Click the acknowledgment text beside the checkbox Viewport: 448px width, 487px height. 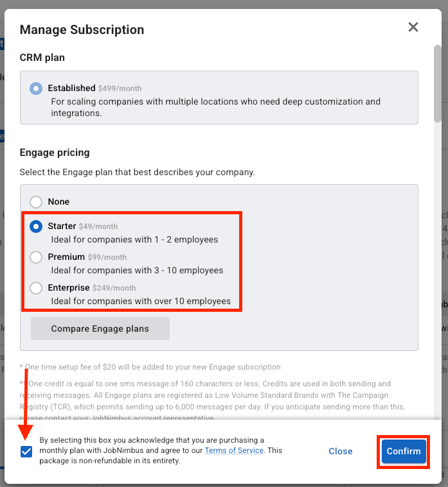pyautogui.click(x=161, y=450)
